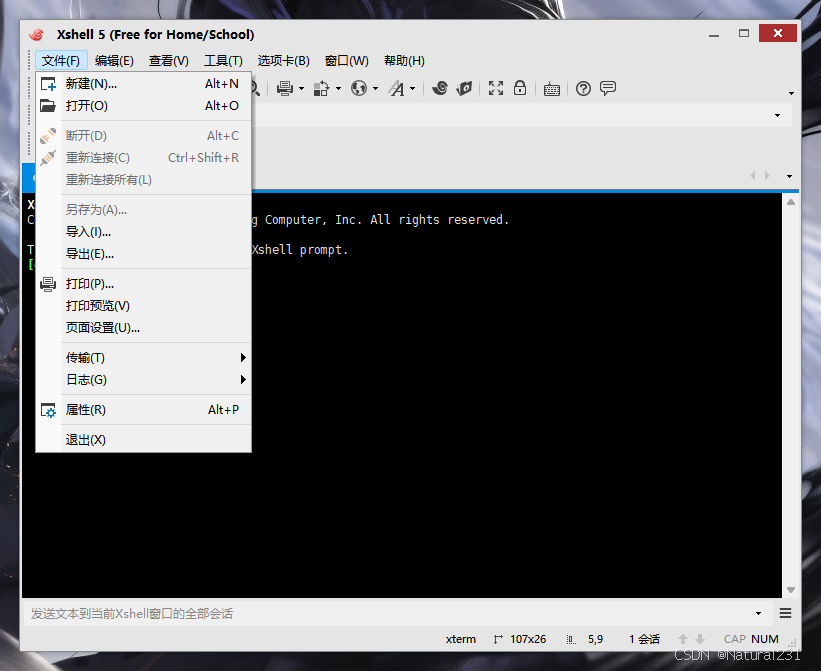Click the download arrow in status bar
This screenshot has width=821, height=671.
tap(700, 639)
